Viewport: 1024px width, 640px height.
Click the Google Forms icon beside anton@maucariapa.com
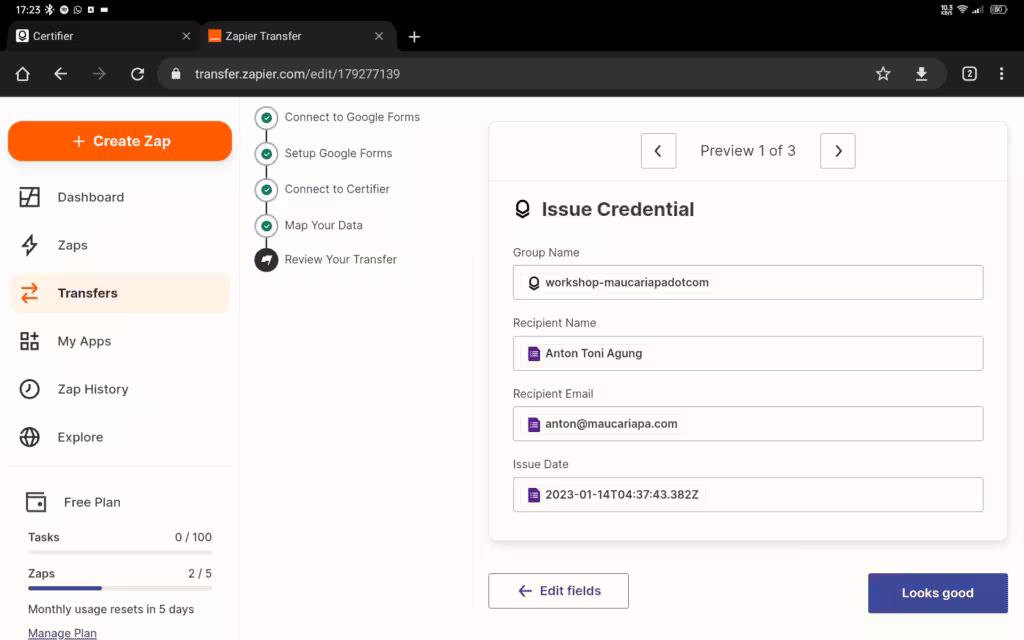coord(534,424)
